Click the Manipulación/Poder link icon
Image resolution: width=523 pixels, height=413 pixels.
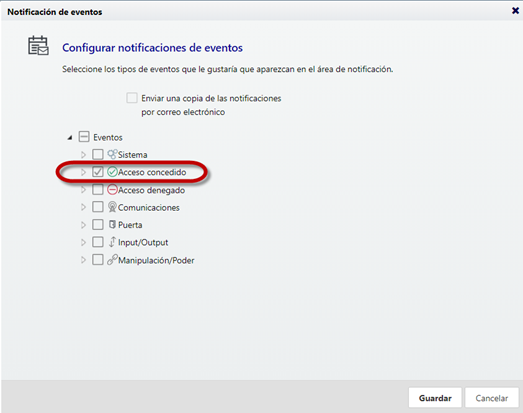112,260
